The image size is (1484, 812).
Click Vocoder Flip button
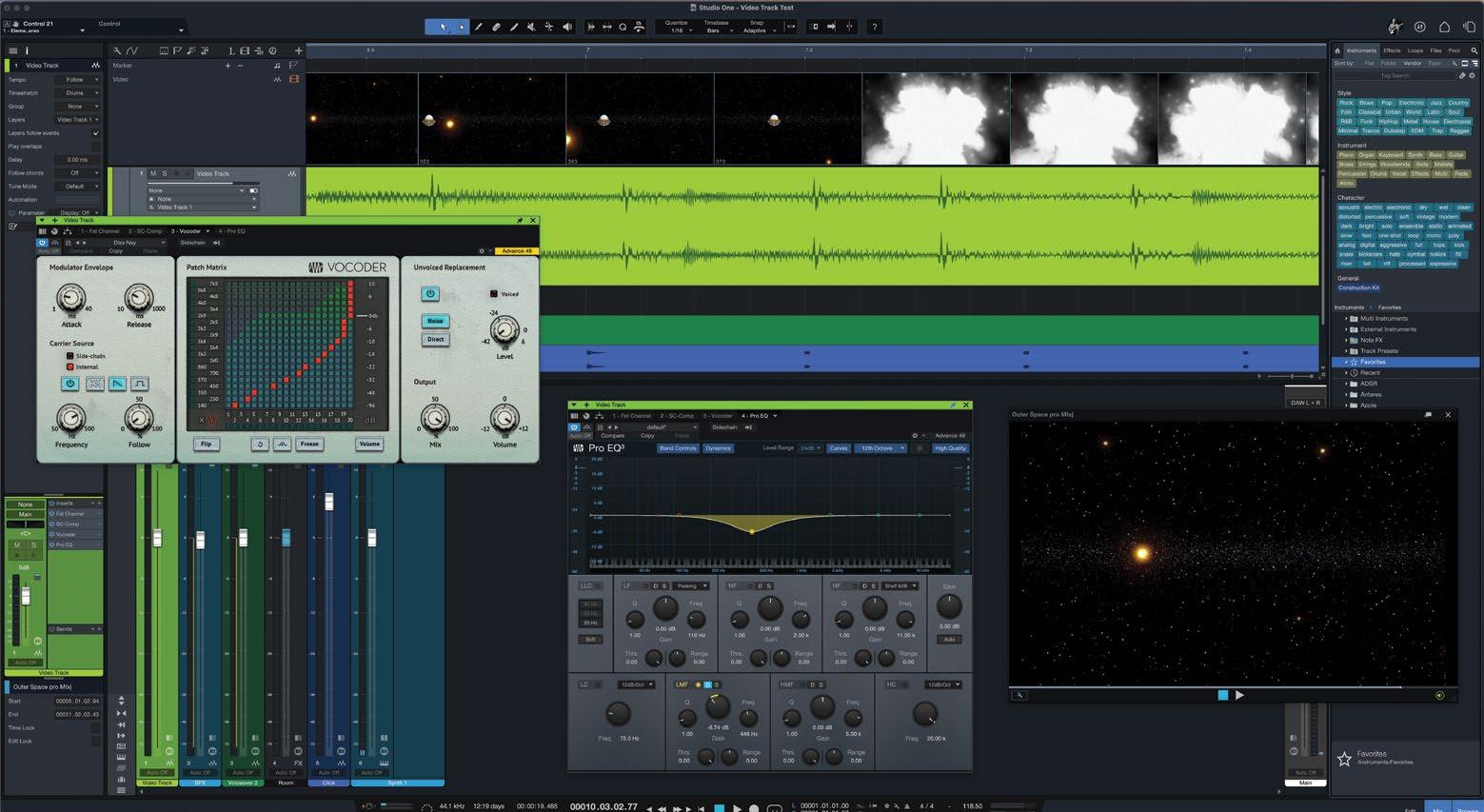[x=206, y=444]
